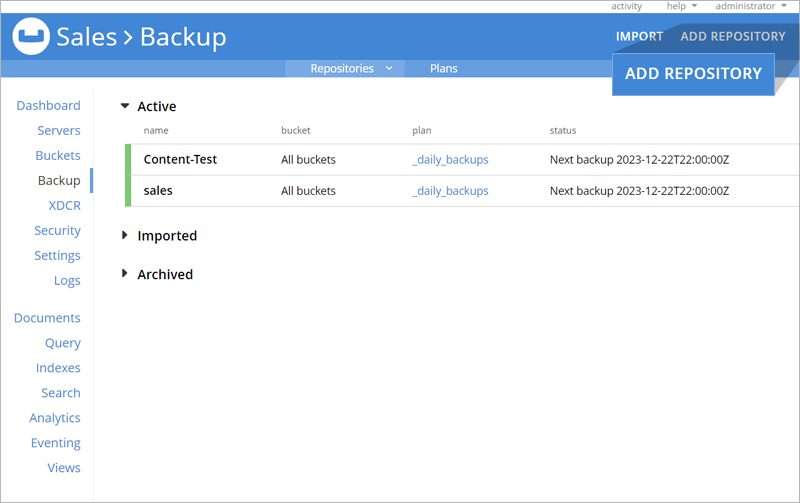Click the 'plan' column header
This screenshot has width=800, height=503.
point(421,131)
